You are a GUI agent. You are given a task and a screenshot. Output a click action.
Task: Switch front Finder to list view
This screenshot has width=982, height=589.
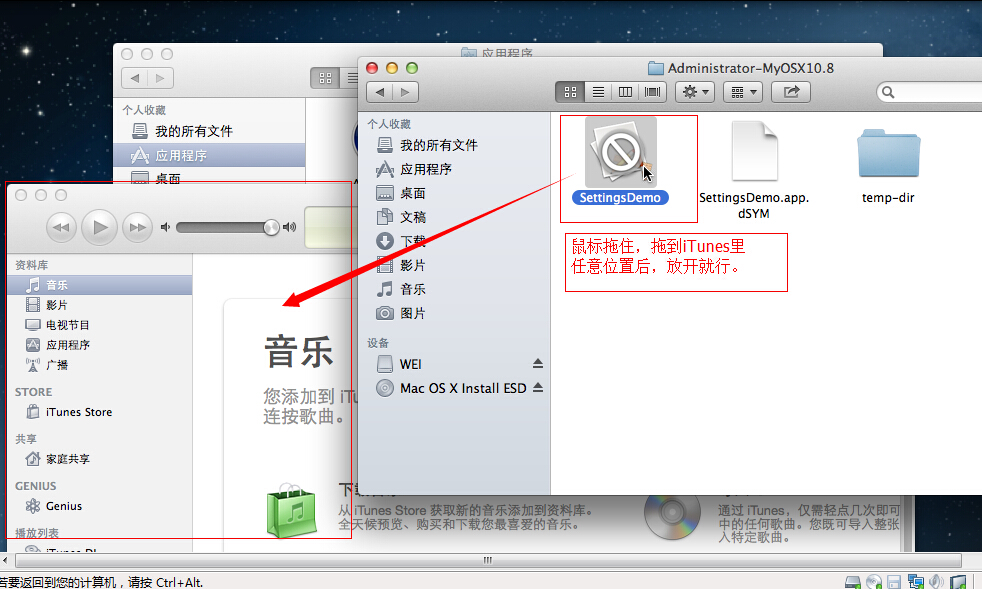598,92
